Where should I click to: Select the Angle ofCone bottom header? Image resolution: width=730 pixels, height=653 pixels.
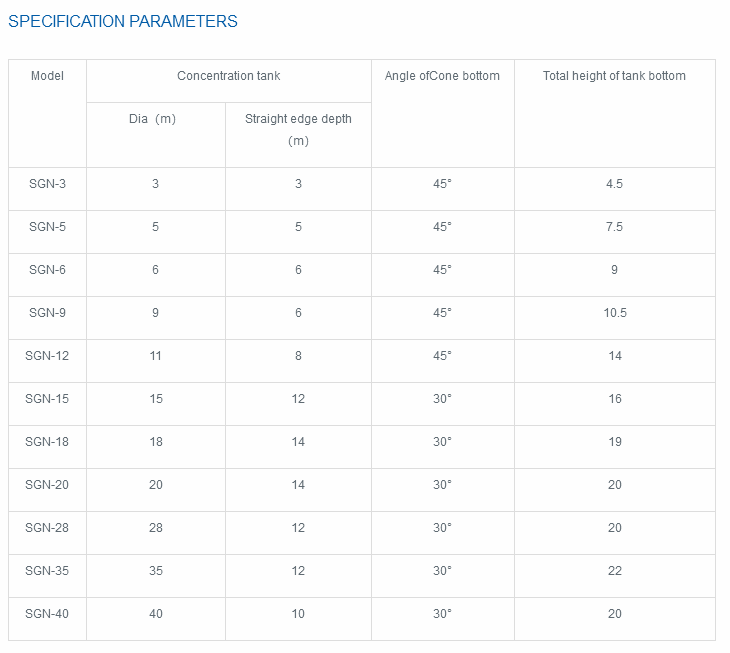(x=442, y=76)
